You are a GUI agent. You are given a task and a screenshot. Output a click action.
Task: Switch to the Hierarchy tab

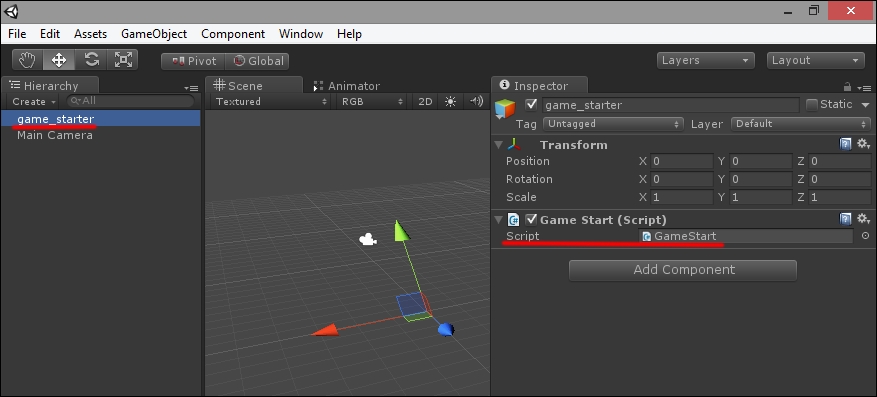[x=50, y=86]
